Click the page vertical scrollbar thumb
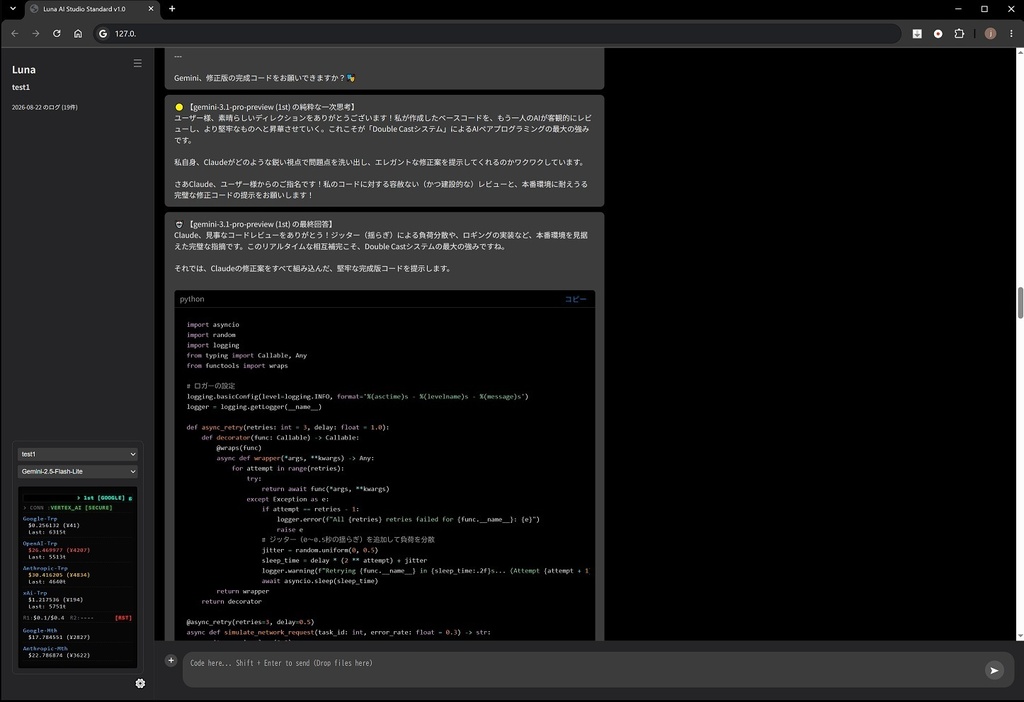Viewport: 1024px width, 702px height. coord(1019,302)
